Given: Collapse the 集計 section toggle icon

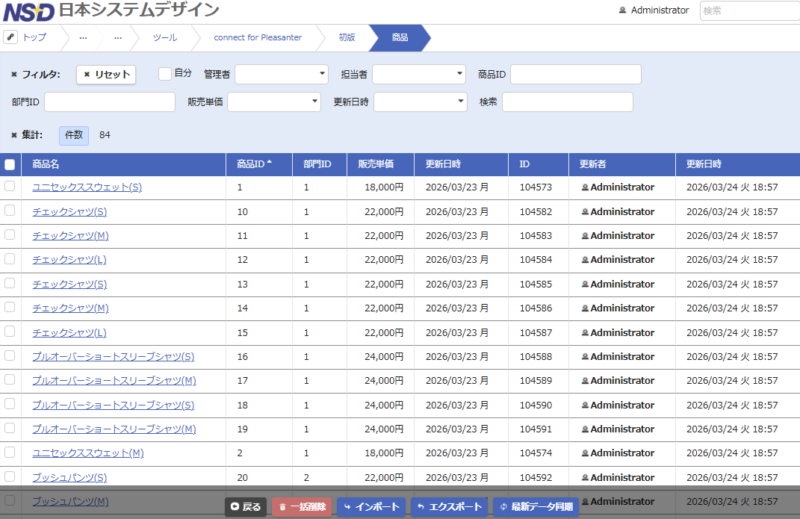Looking at the screenshot, I should coord(13,135).
